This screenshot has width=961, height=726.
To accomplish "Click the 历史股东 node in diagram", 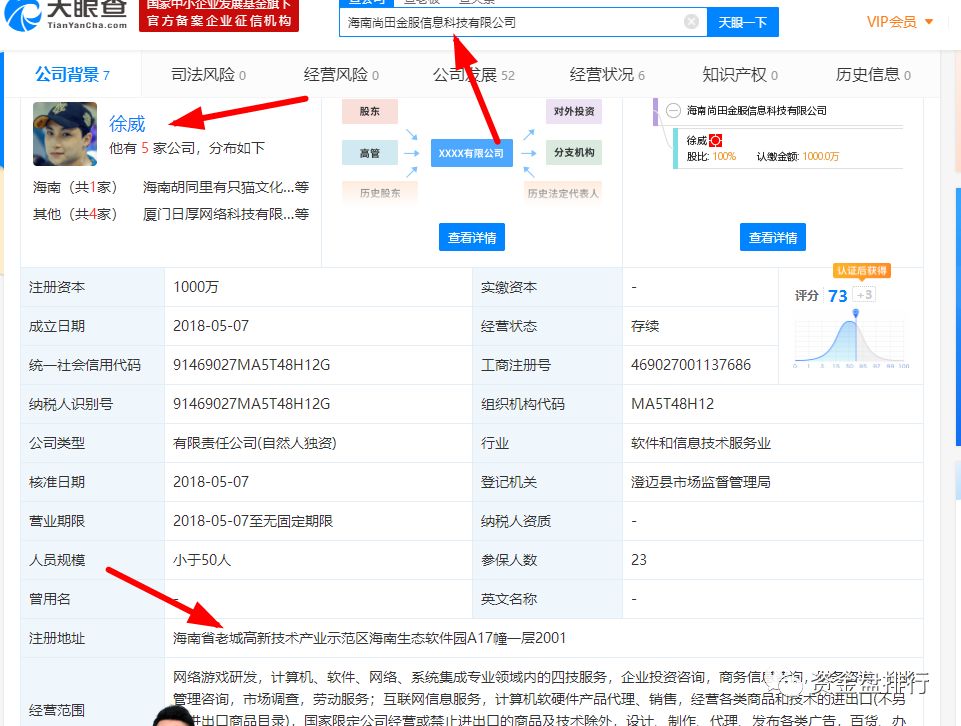I will point(380,193).
